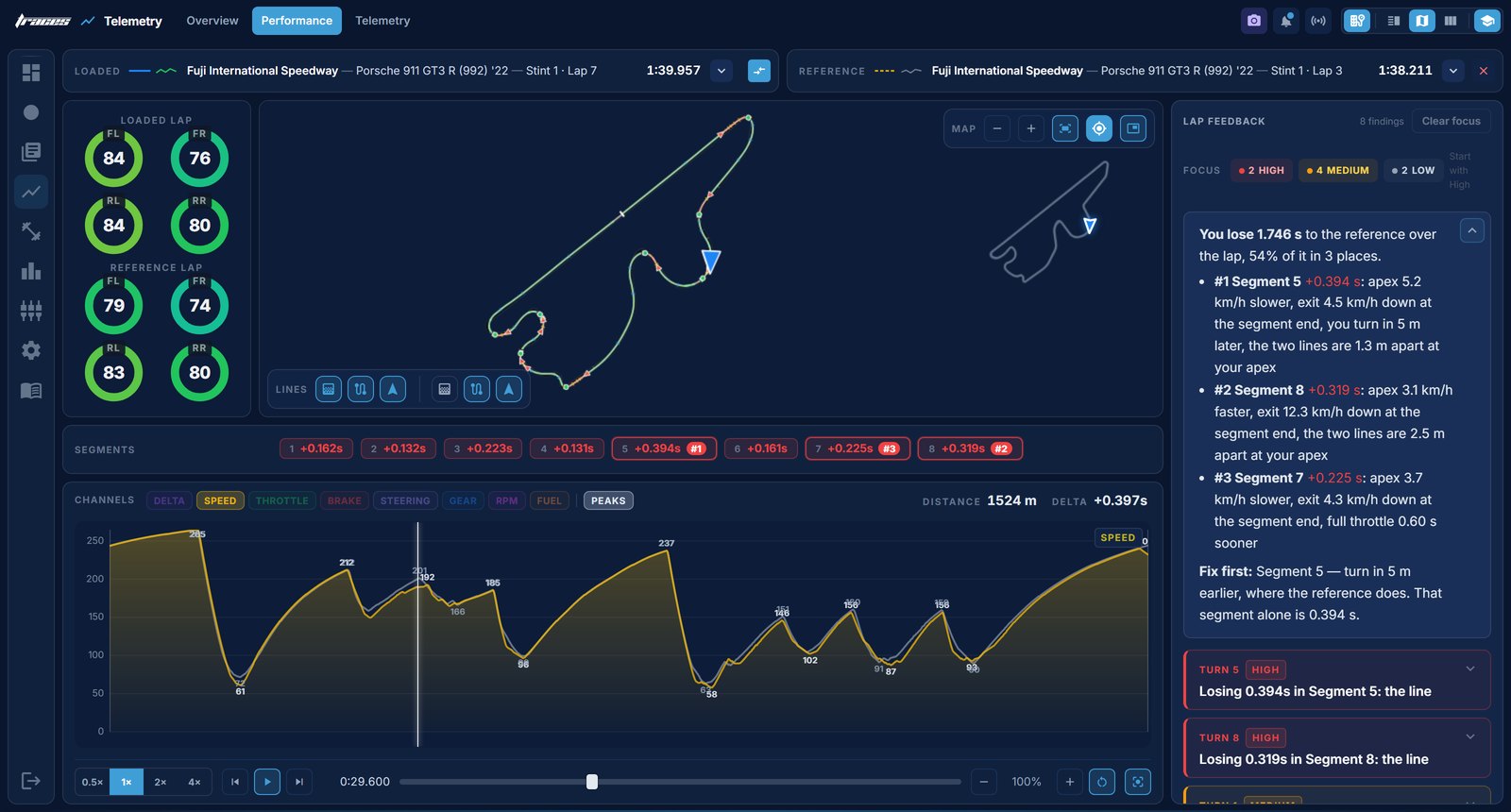Open the reference lap selector dropdown
Viewport: 1511px width, 812px height.
(1453, 71)
